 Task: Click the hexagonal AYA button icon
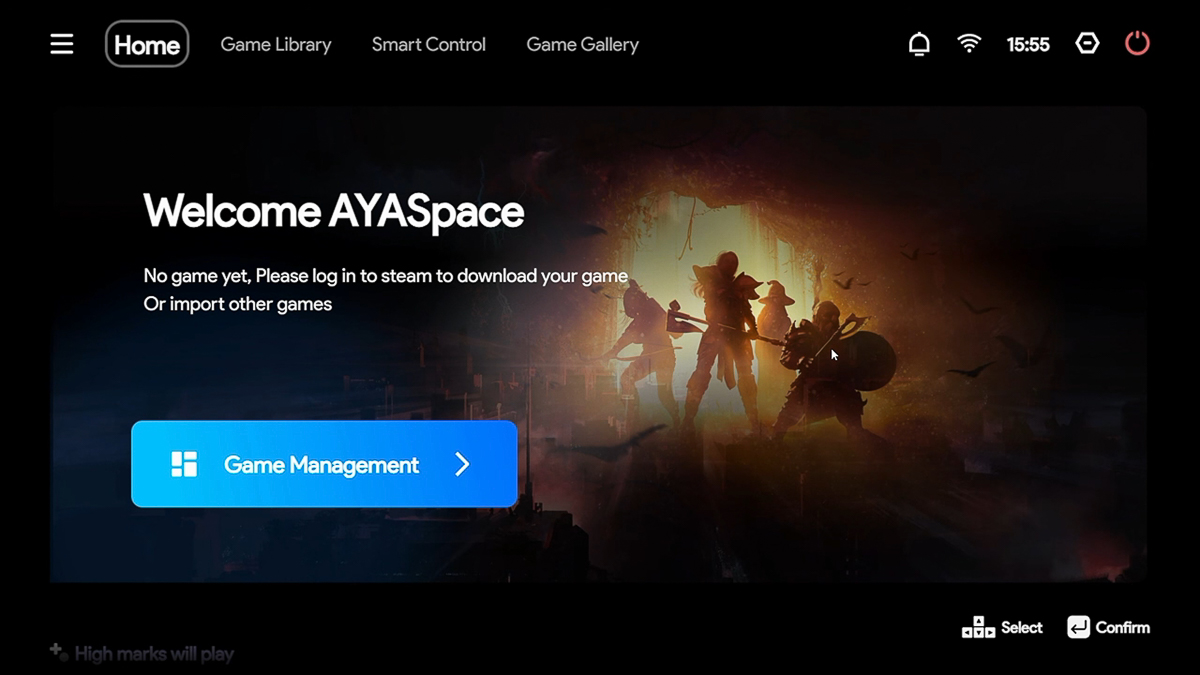(x=1087, y=43)
